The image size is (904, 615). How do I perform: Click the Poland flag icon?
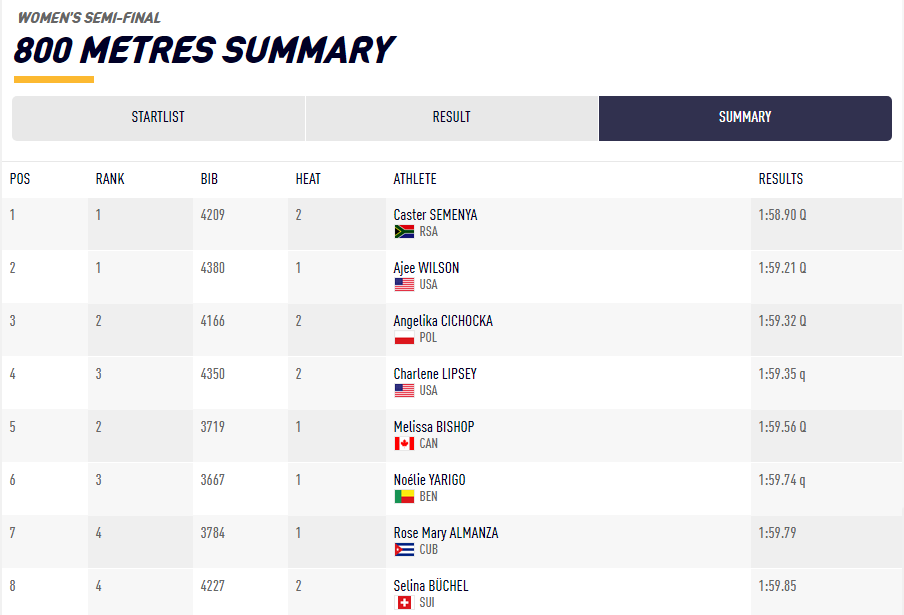404,338
